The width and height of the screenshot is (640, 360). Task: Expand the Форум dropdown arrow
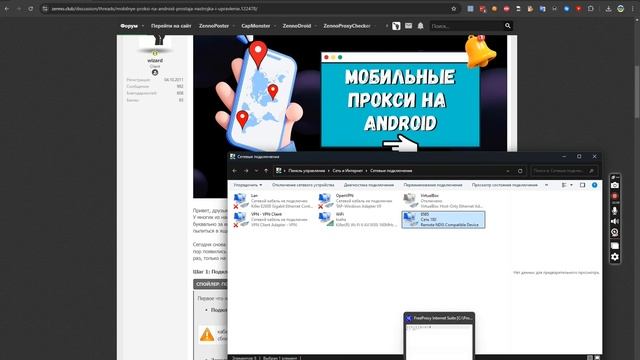(142, 26)
